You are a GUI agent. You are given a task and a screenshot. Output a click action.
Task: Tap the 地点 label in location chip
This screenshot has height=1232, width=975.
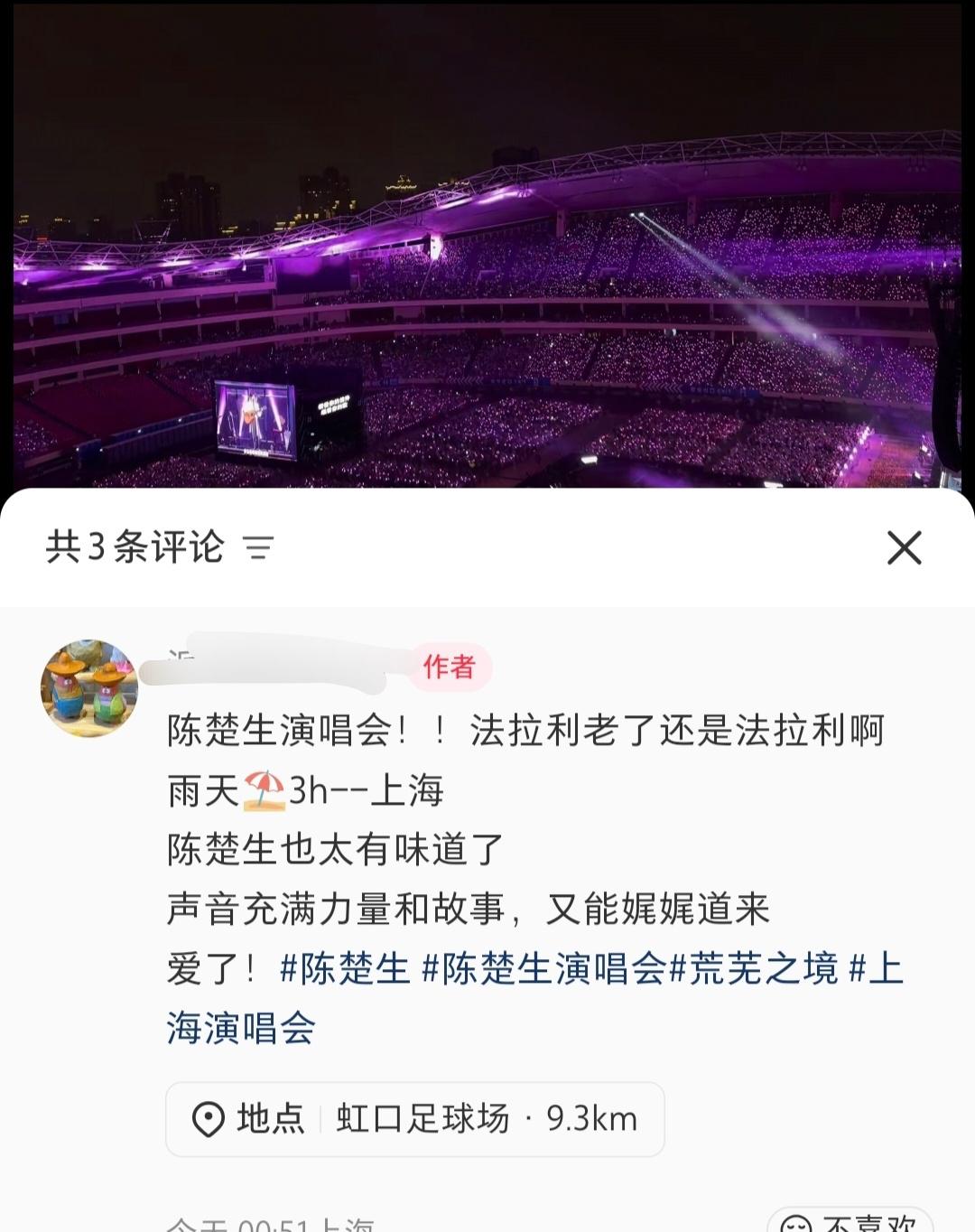coord(271,1119)
